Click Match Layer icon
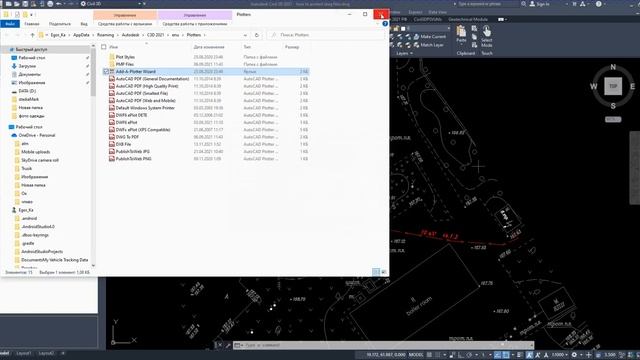The width and height of the screenshot is (640, 360). point(416,45)
